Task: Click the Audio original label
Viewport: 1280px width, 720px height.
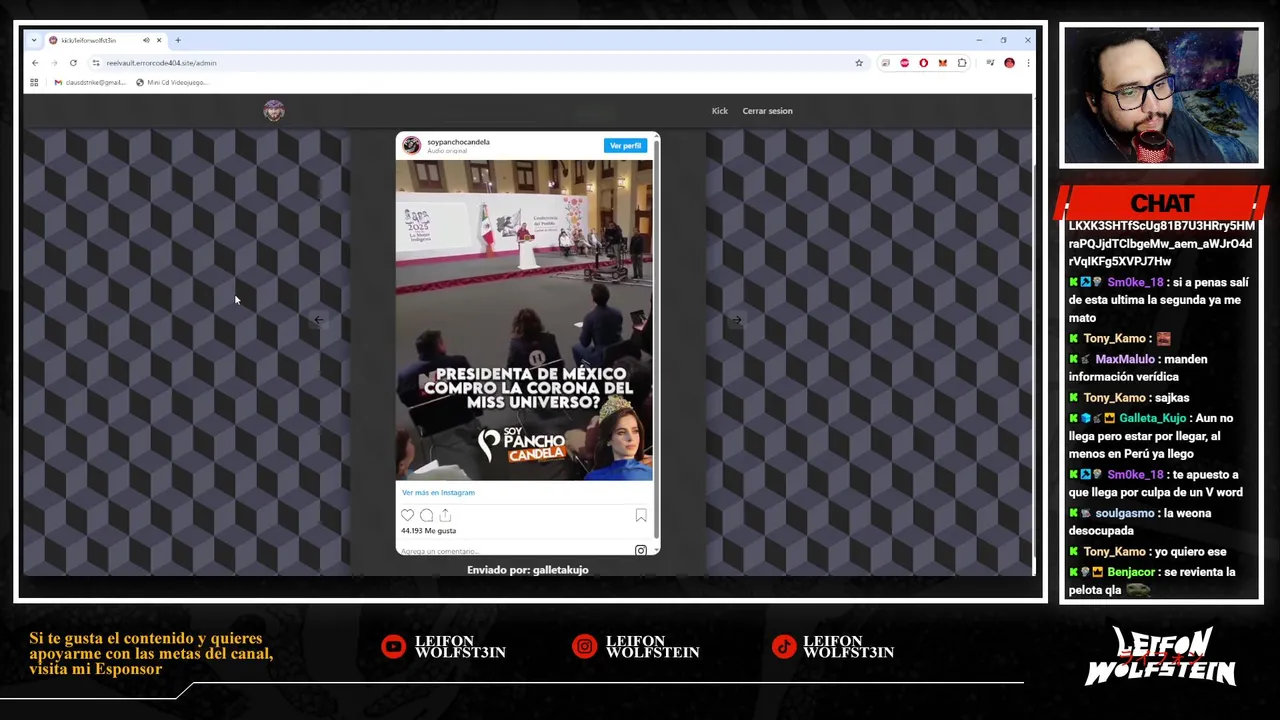Action: tap(447, 151)
